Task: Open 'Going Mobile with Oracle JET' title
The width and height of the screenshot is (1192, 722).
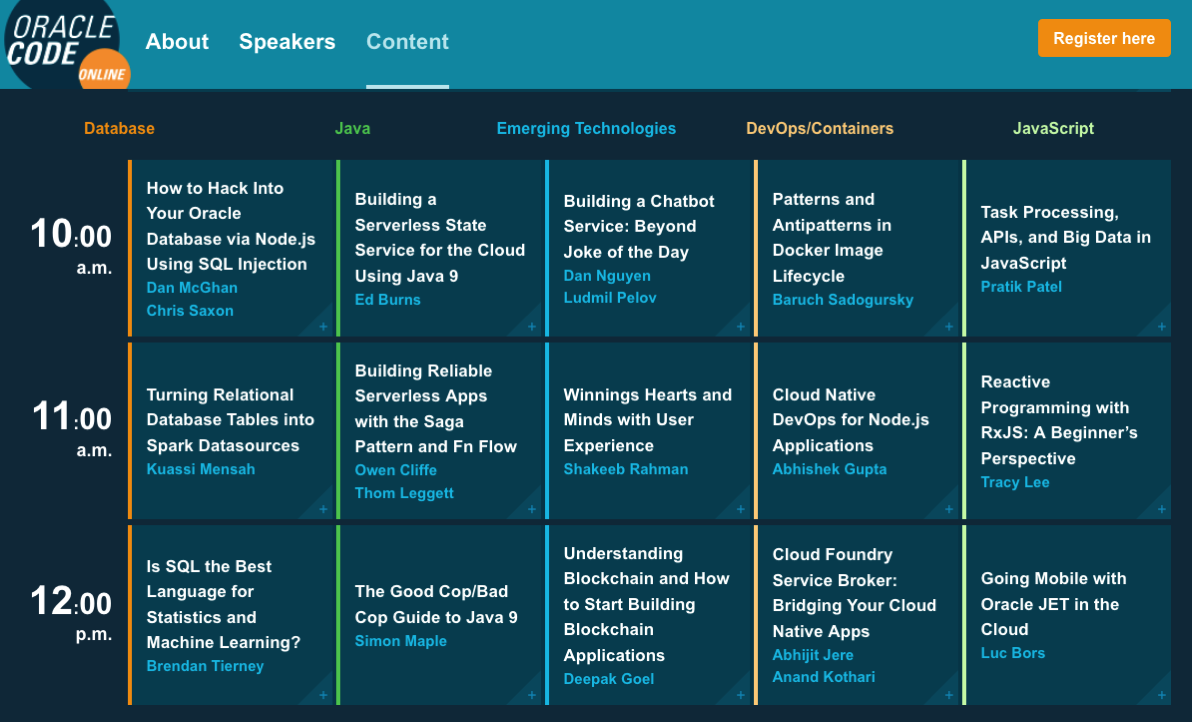Action: [1053, 603]
